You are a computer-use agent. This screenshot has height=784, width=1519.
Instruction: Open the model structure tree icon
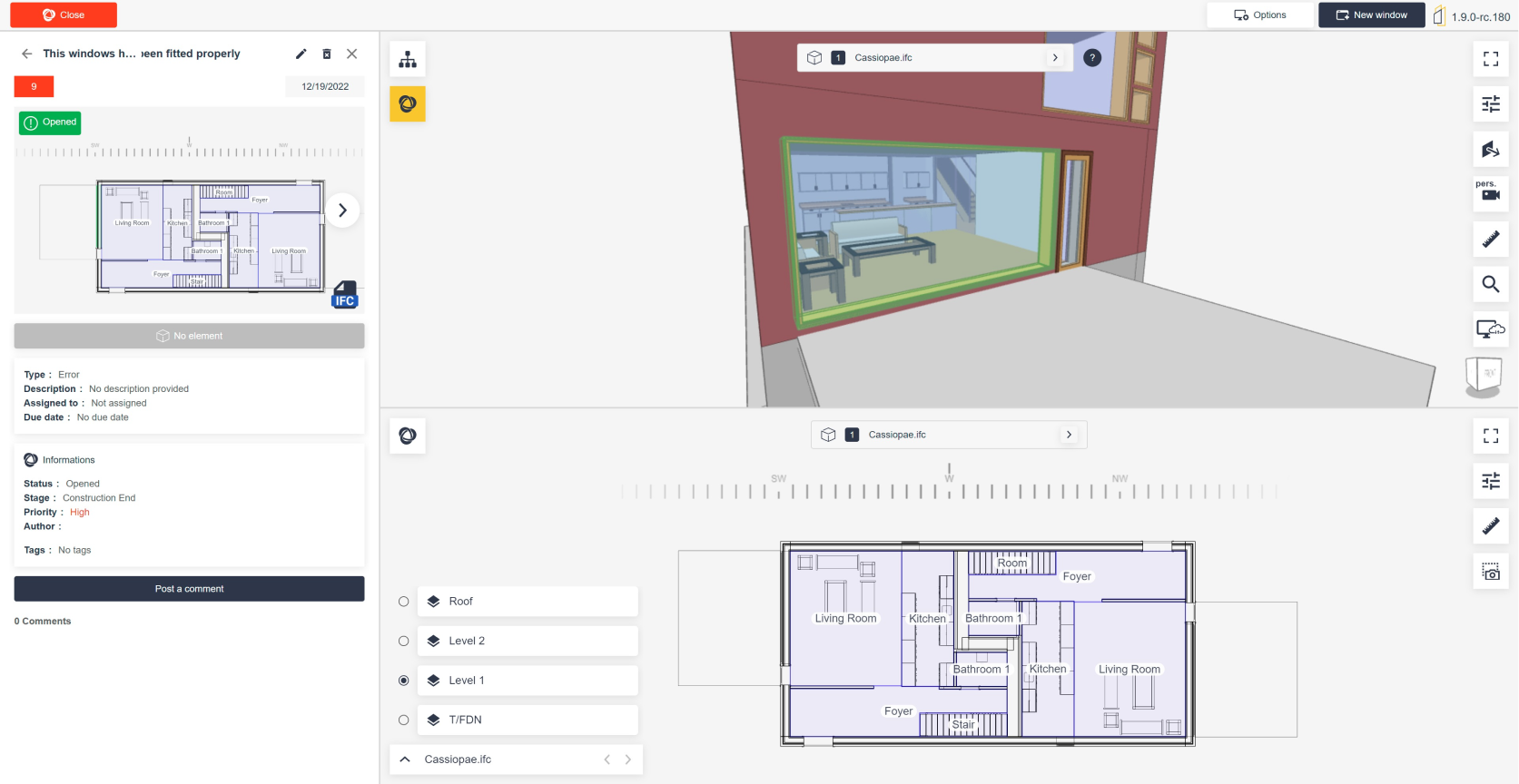408,60
